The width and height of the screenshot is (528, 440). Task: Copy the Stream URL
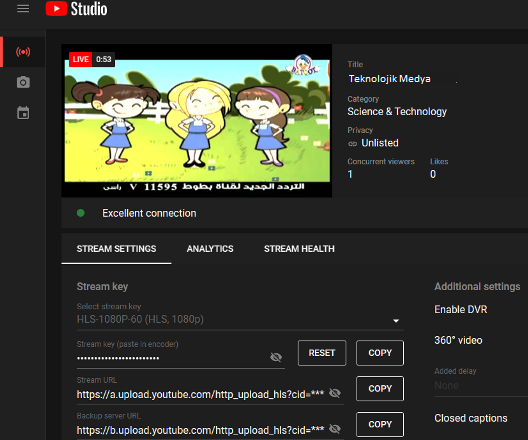tap(380, 388)
